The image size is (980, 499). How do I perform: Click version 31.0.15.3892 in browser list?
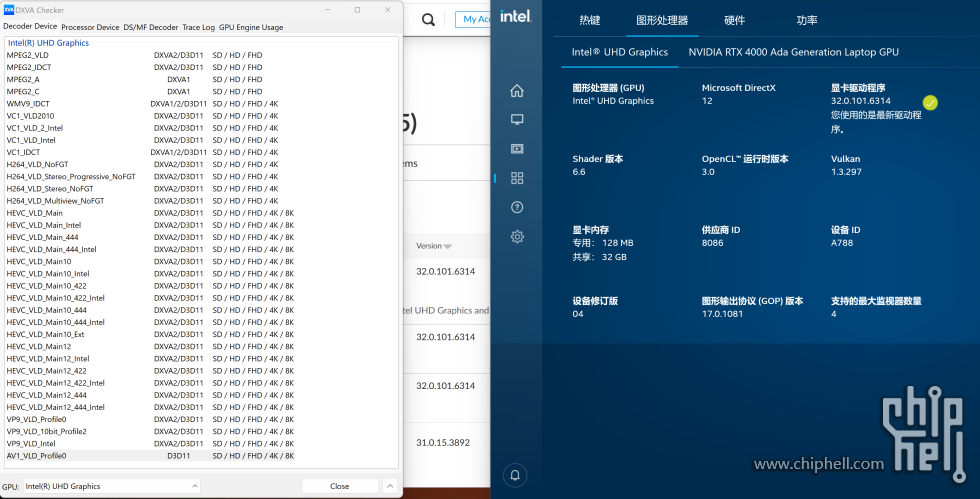pos(443,442)
